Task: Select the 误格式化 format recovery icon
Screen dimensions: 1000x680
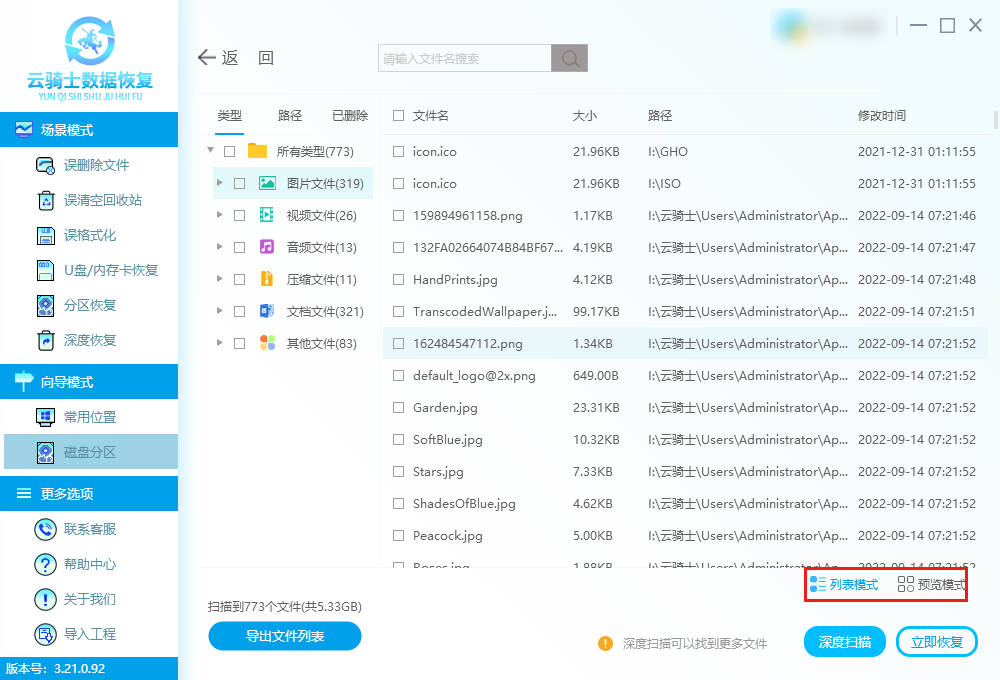Action: 45,235
